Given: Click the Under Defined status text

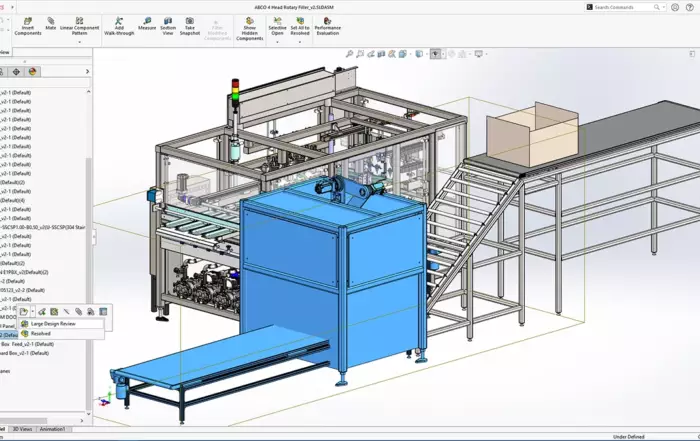Looking at the screenshot, I should [x=629, y=437].
